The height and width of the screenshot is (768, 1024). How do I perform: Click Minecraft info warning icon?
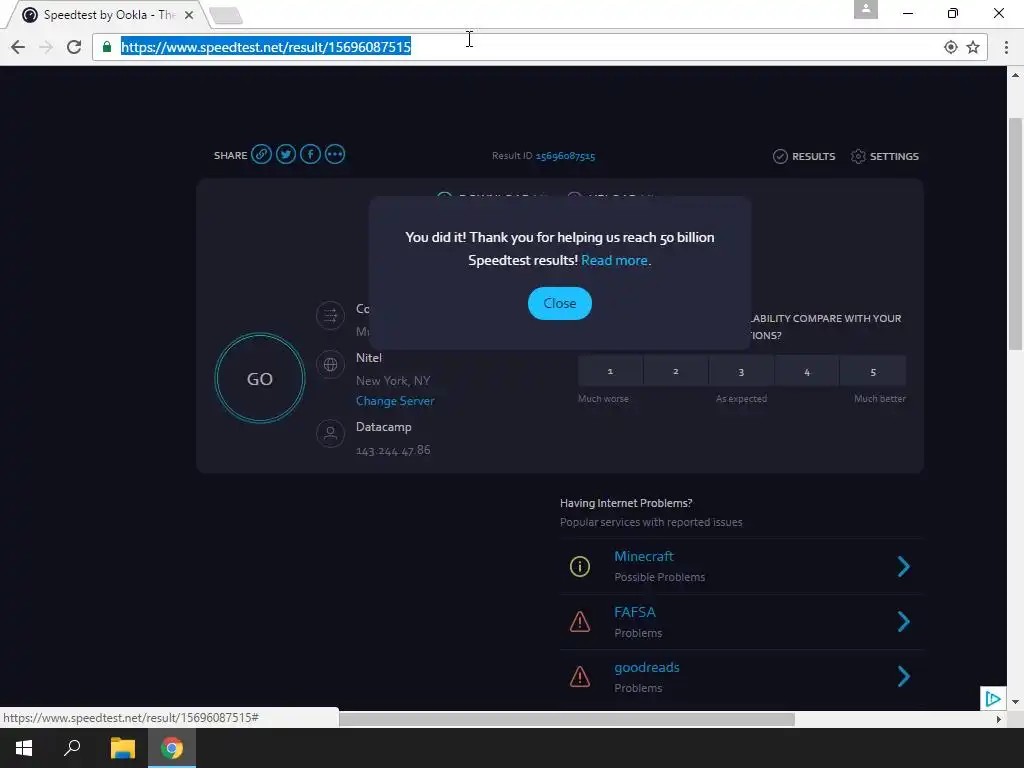(x=580, y=566)
